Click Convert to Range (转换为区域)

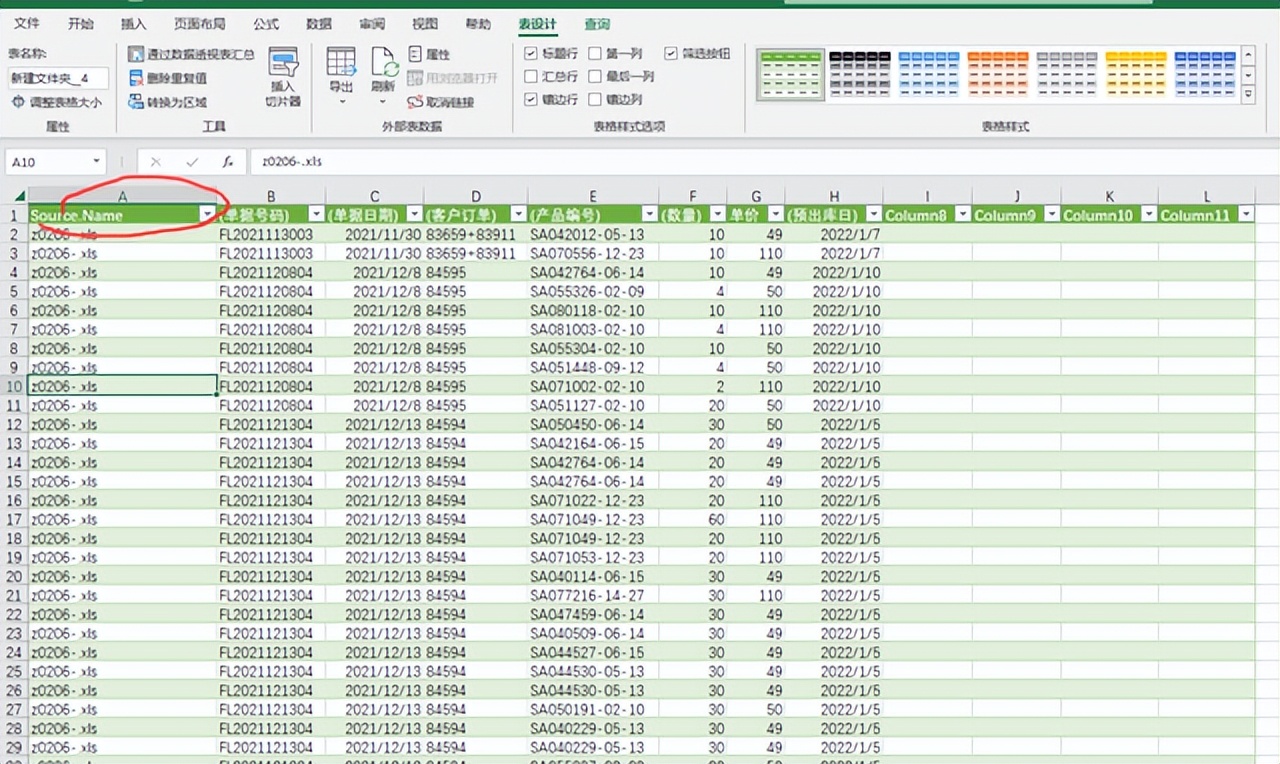(169, 102)
